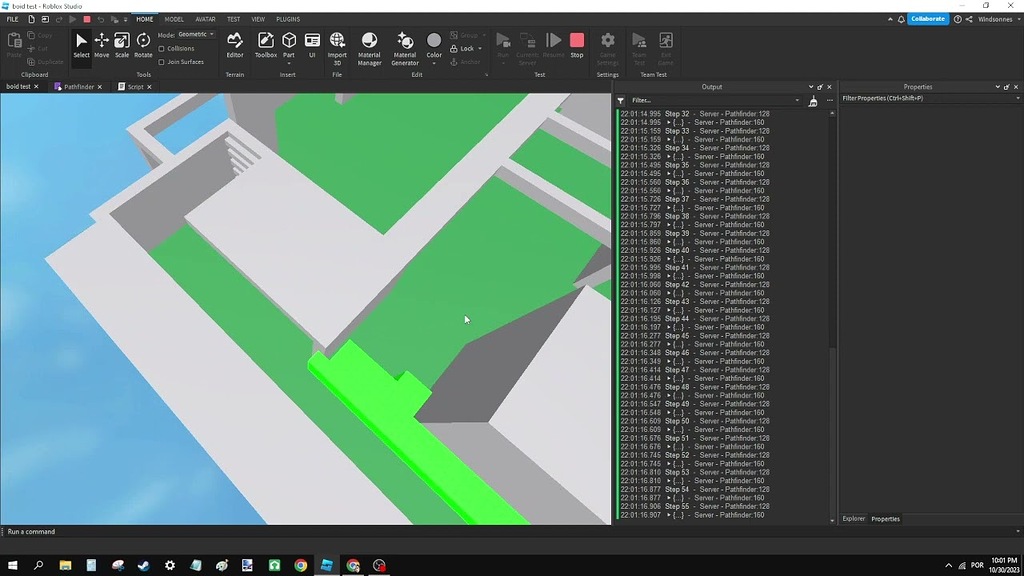The image size is (1024, 576).
Task: Click the taskbar clock showing 10:01 PM
Action: (x=1004, y=566)
